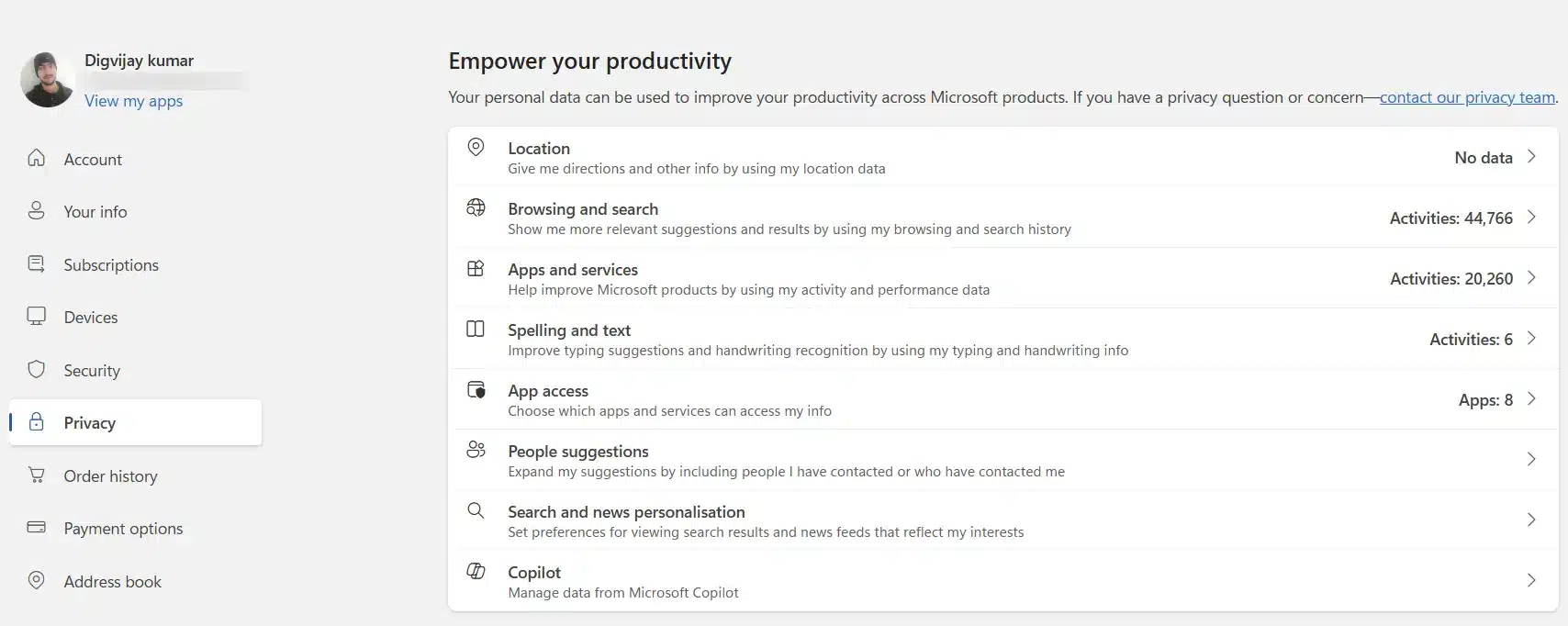
Task: Click the Spelling and text book icon
Action: pos(476,329)
